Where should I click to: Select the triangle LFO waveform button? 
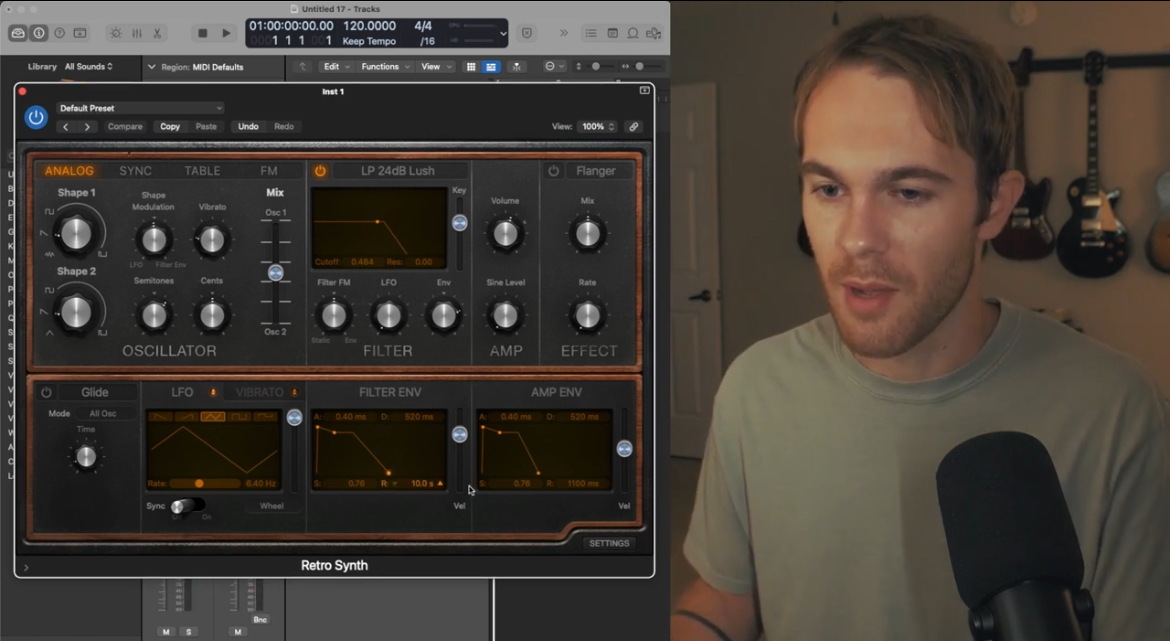[213, 417]
